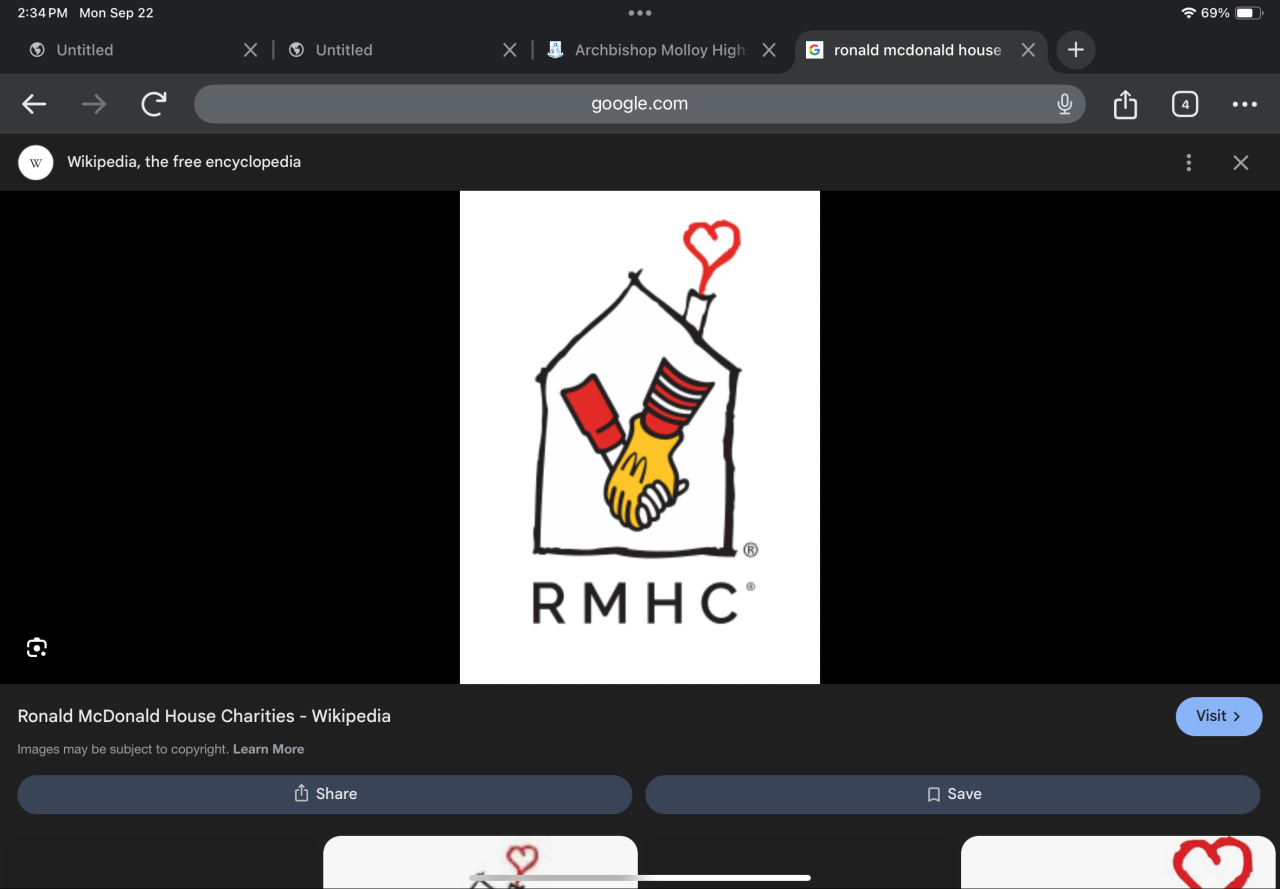Tap the 69% battery percentage
The image size is (1280, 889).
click(1215, 13)
